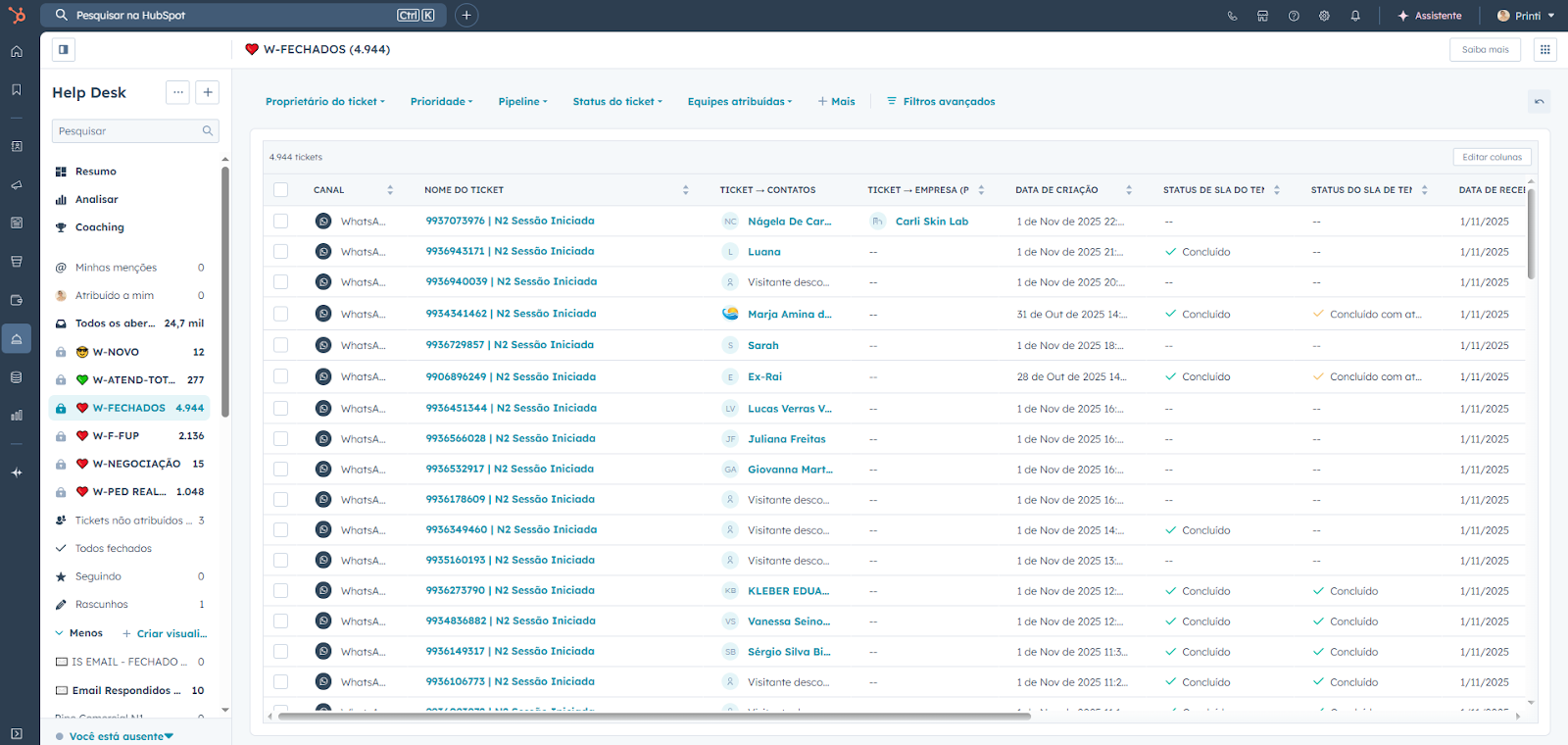Image resolution: width=1568 pixels, height=745 pixels.
Task: Open the settings gear icon
Action: [x=1324, y=16]
